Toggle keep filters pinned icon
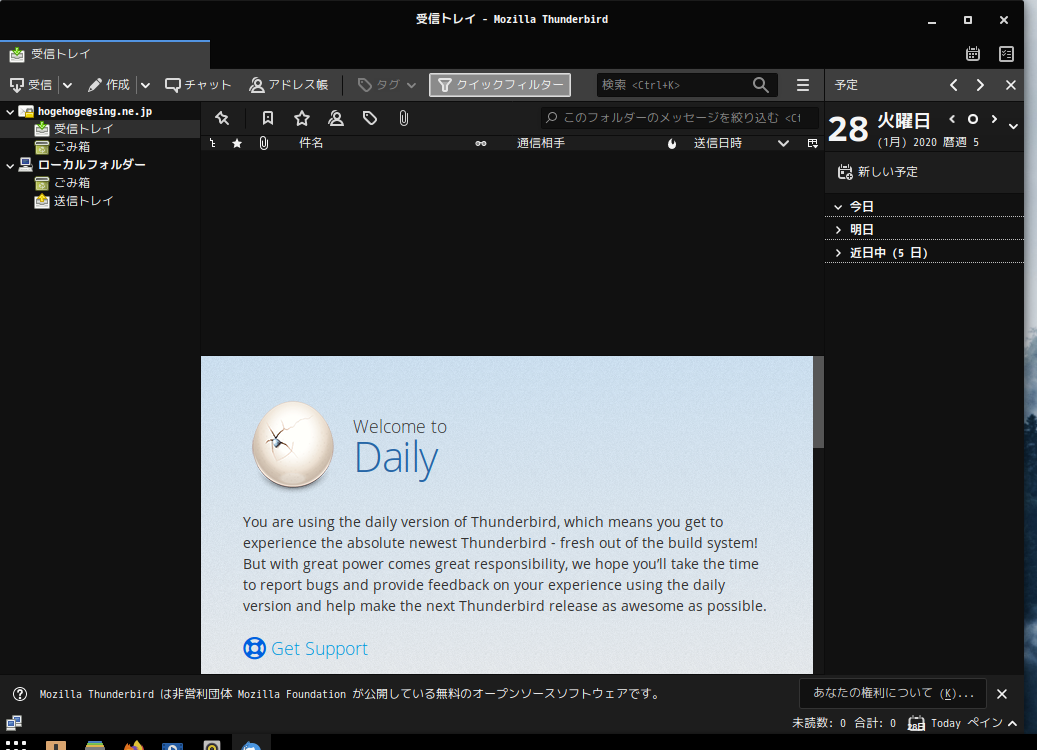1037x750 pixels. point(222,118)
